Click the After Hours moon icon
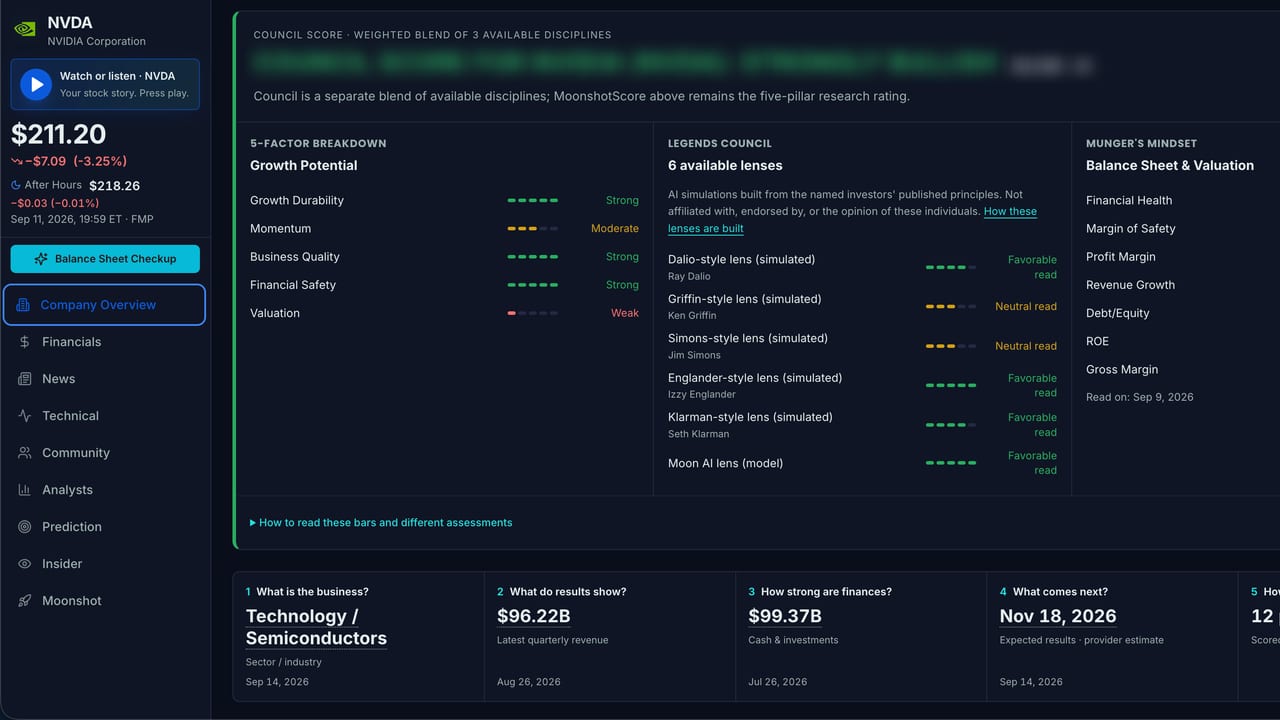Viewport: 1280px width, 720px height. point(16,186)
